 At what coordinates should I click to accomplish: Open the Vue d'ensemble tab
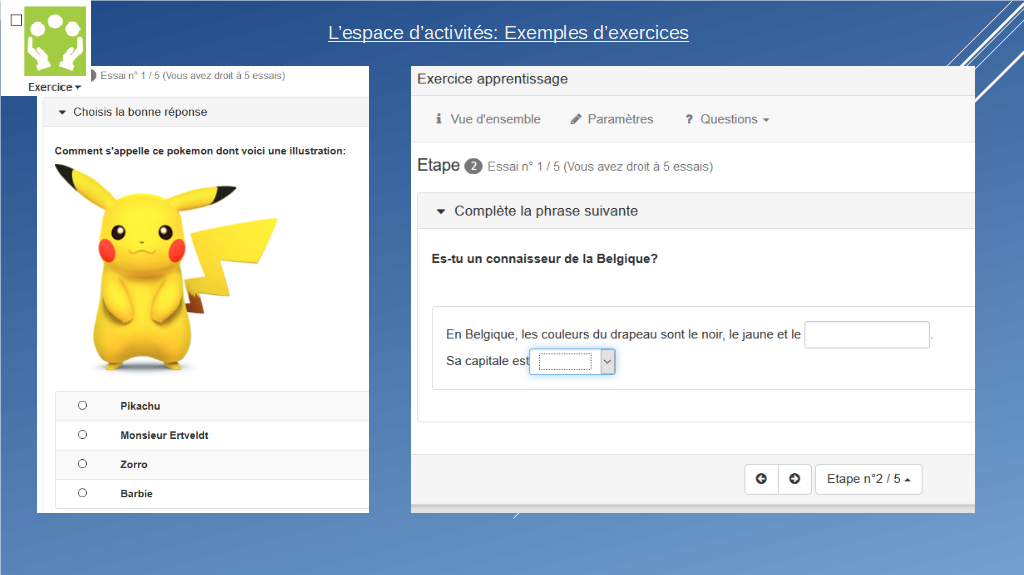[488, 119]
